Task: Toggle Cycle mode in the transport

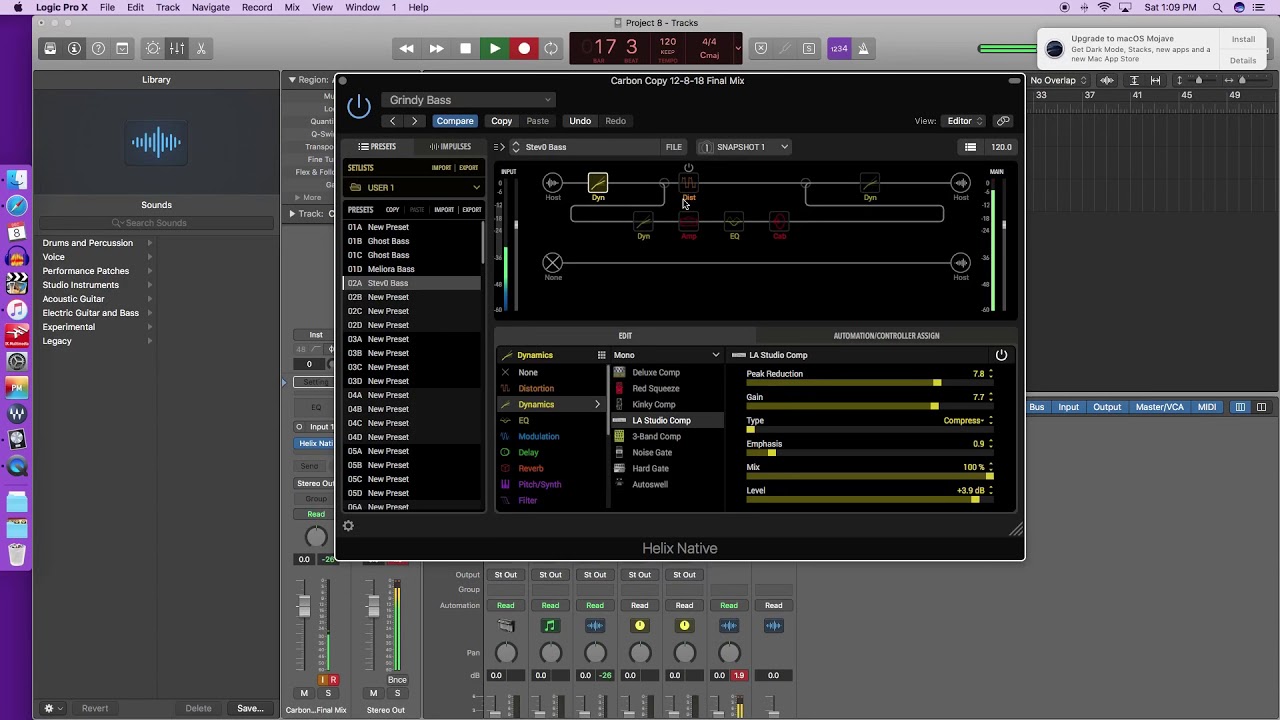Action: click(x=551, y=48)
